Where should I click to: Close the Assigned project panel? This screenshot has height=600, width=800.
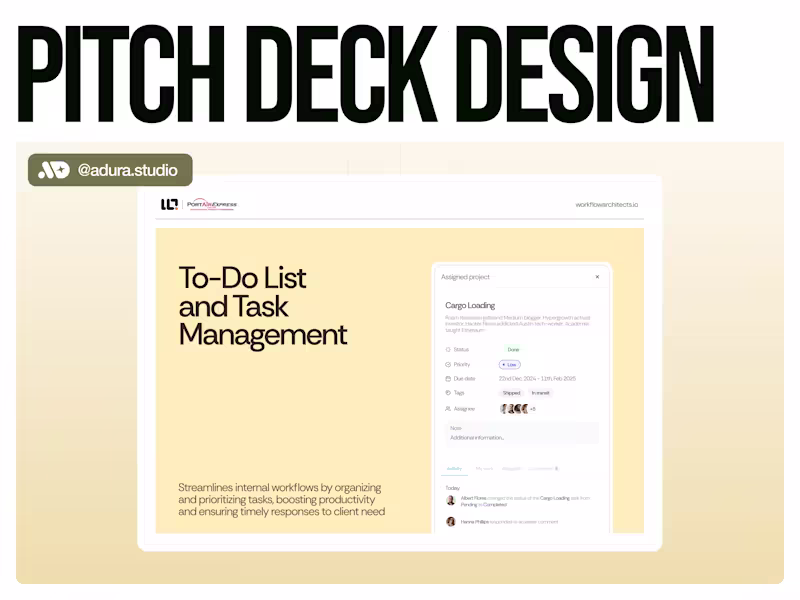(x=597, y=278)
